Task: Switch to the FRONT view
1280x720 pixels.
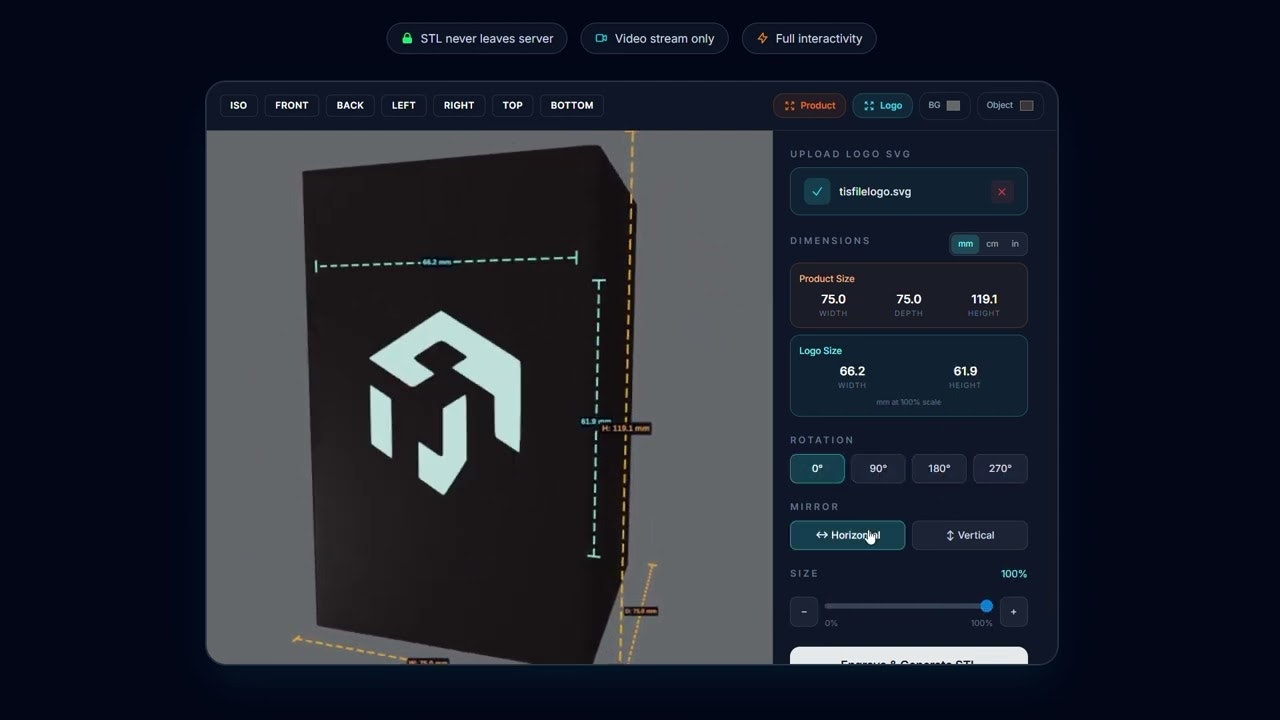Action: click(292, 105)
